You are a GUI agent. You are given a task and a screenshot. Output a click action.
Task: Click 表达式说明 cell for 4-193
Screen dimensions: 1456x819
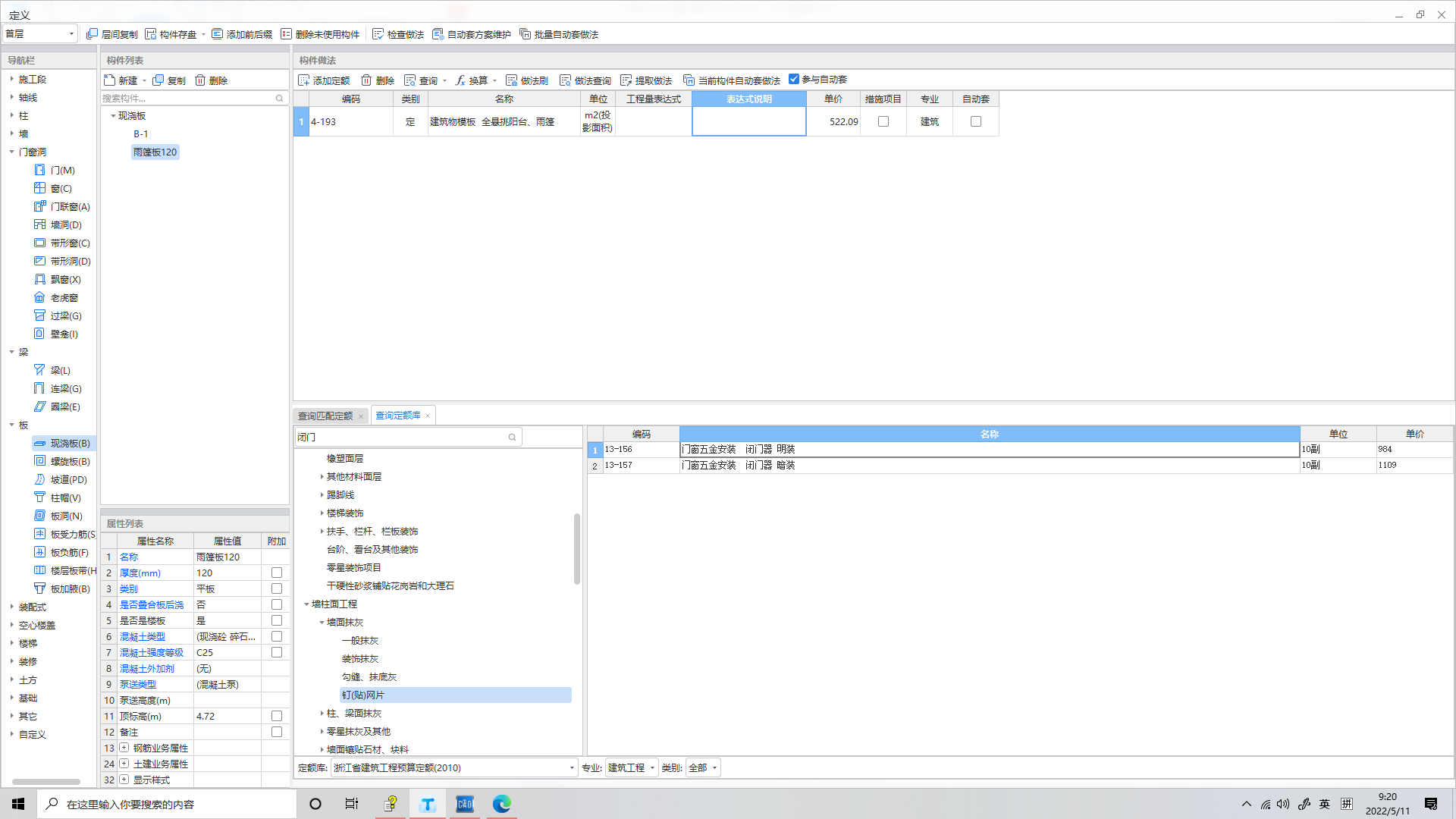(748, 121)
